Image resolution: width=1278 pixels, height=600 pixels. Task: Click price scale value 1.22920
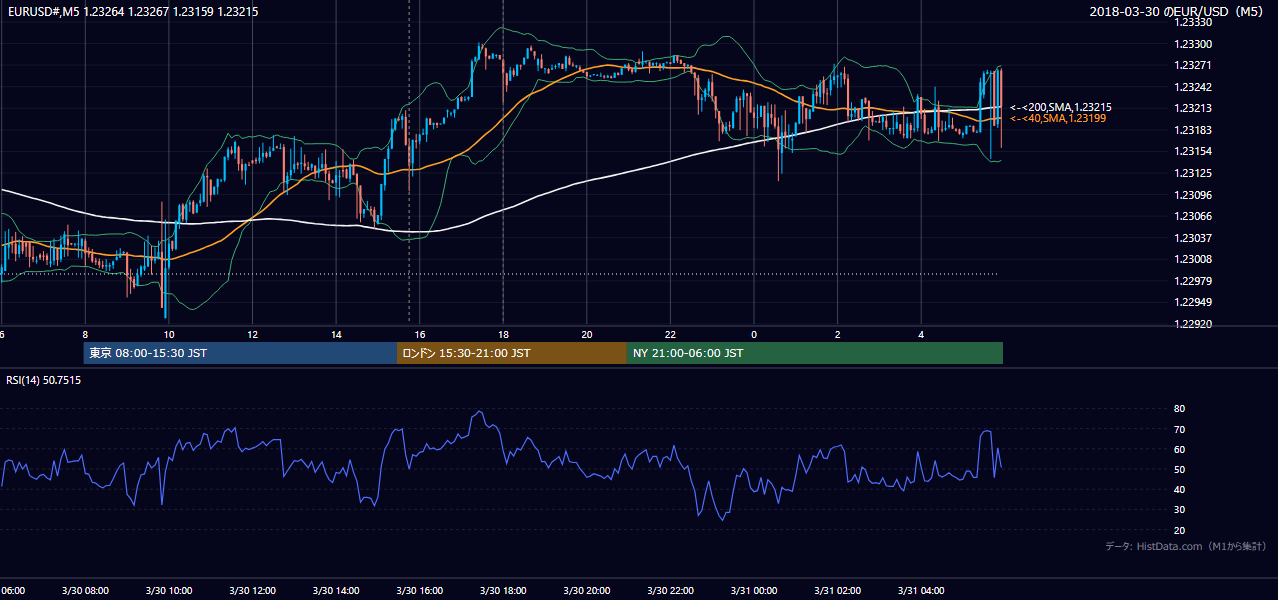click(1193, 324)
